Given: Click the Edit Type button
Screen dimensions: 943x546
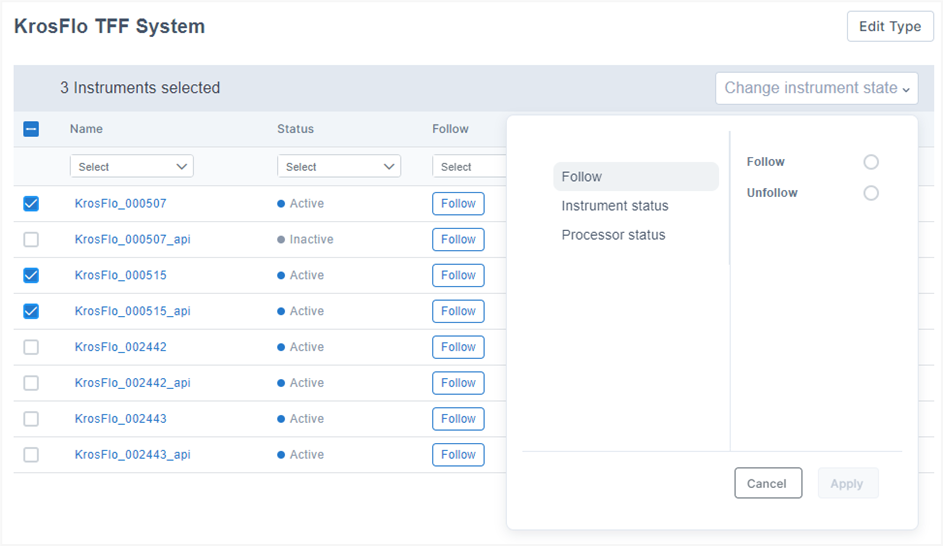Looking at the screenshot, I should 890,26.
